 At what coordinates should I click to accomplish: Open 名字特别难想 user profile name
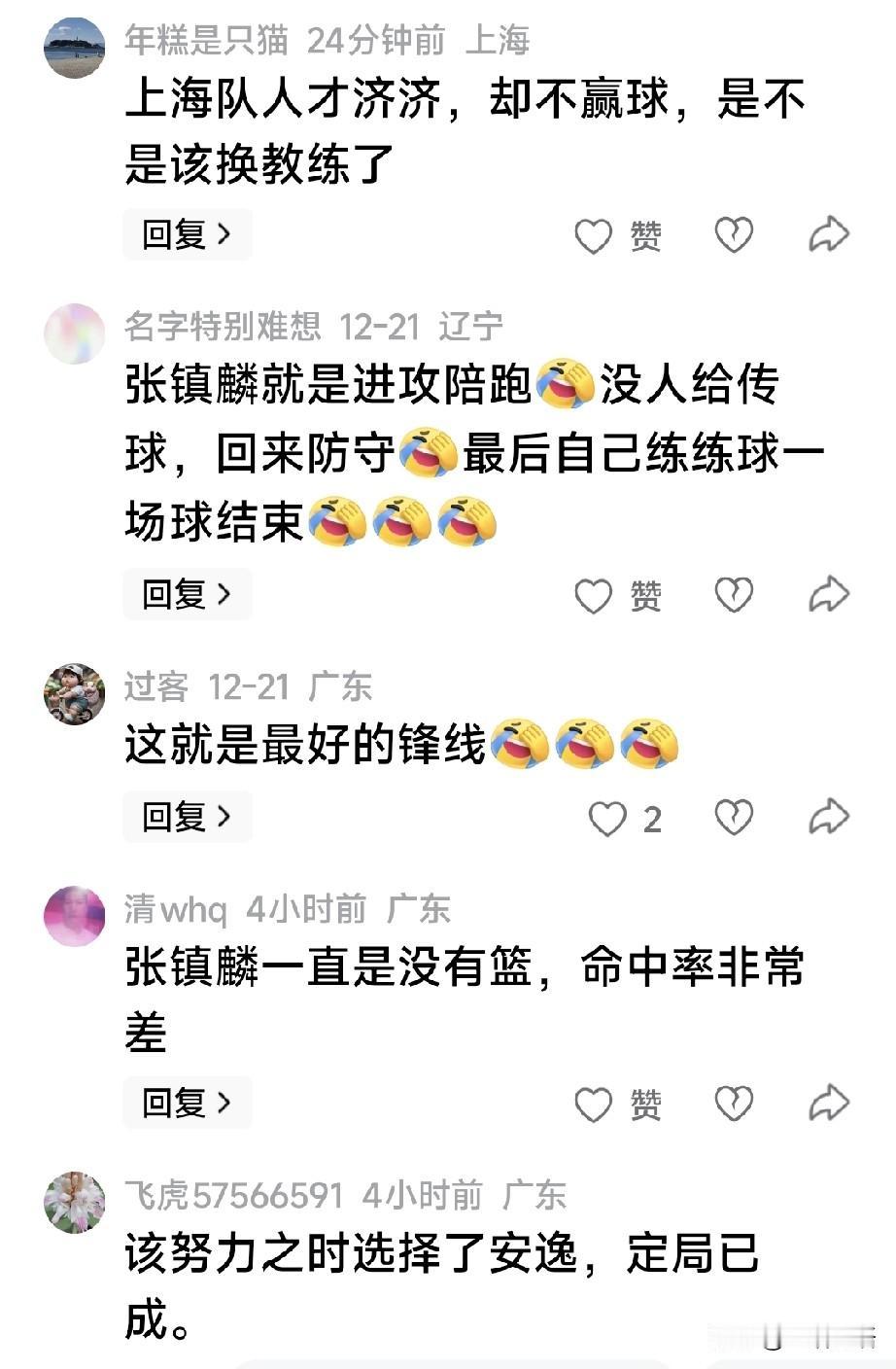(223, 327)
